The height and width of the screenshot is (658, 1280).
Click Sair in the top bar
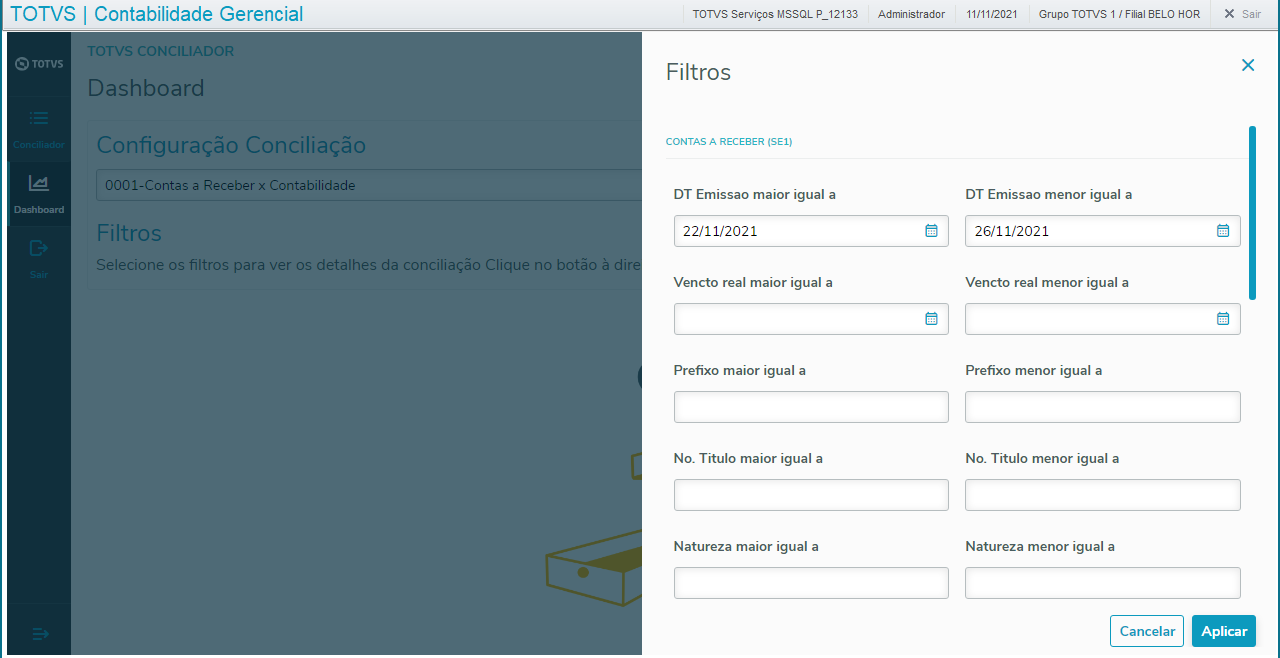[x=1242, y=15]
